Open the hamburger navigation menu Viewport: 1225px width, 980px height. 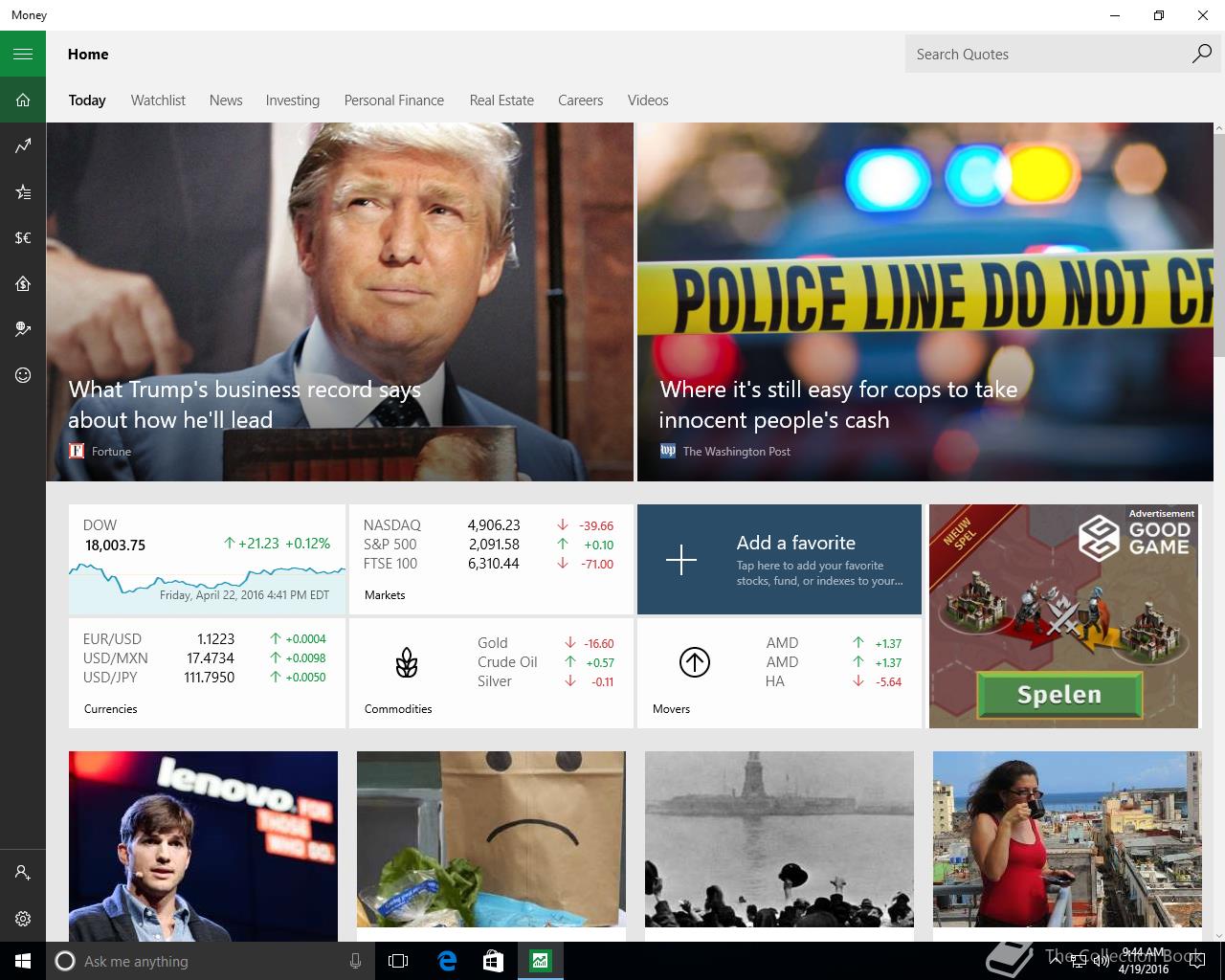click(23, 54)
